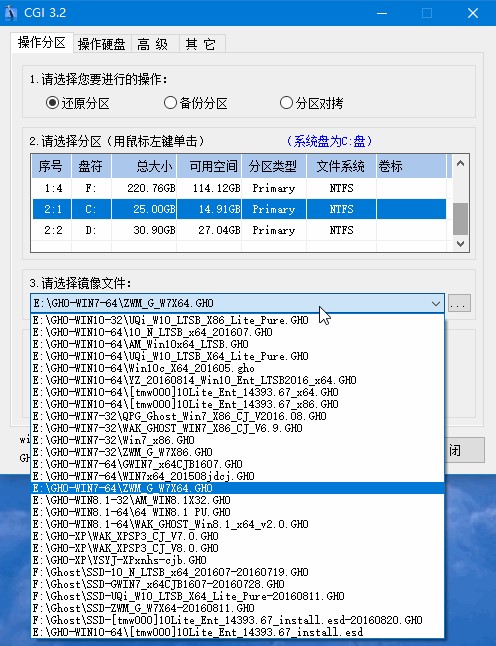Click the CGI app icon in title bar
Viewport: 496px width, 646px height.
10,12
